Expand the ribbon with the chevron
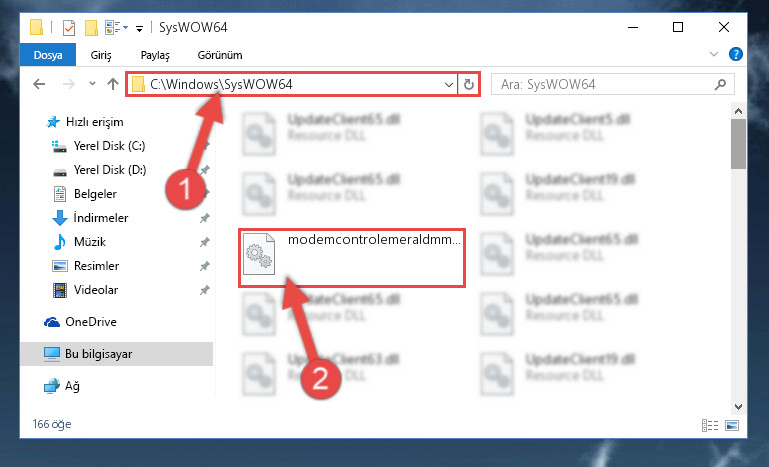This screenshot has width=769, height=467. (x=714, y=54)
